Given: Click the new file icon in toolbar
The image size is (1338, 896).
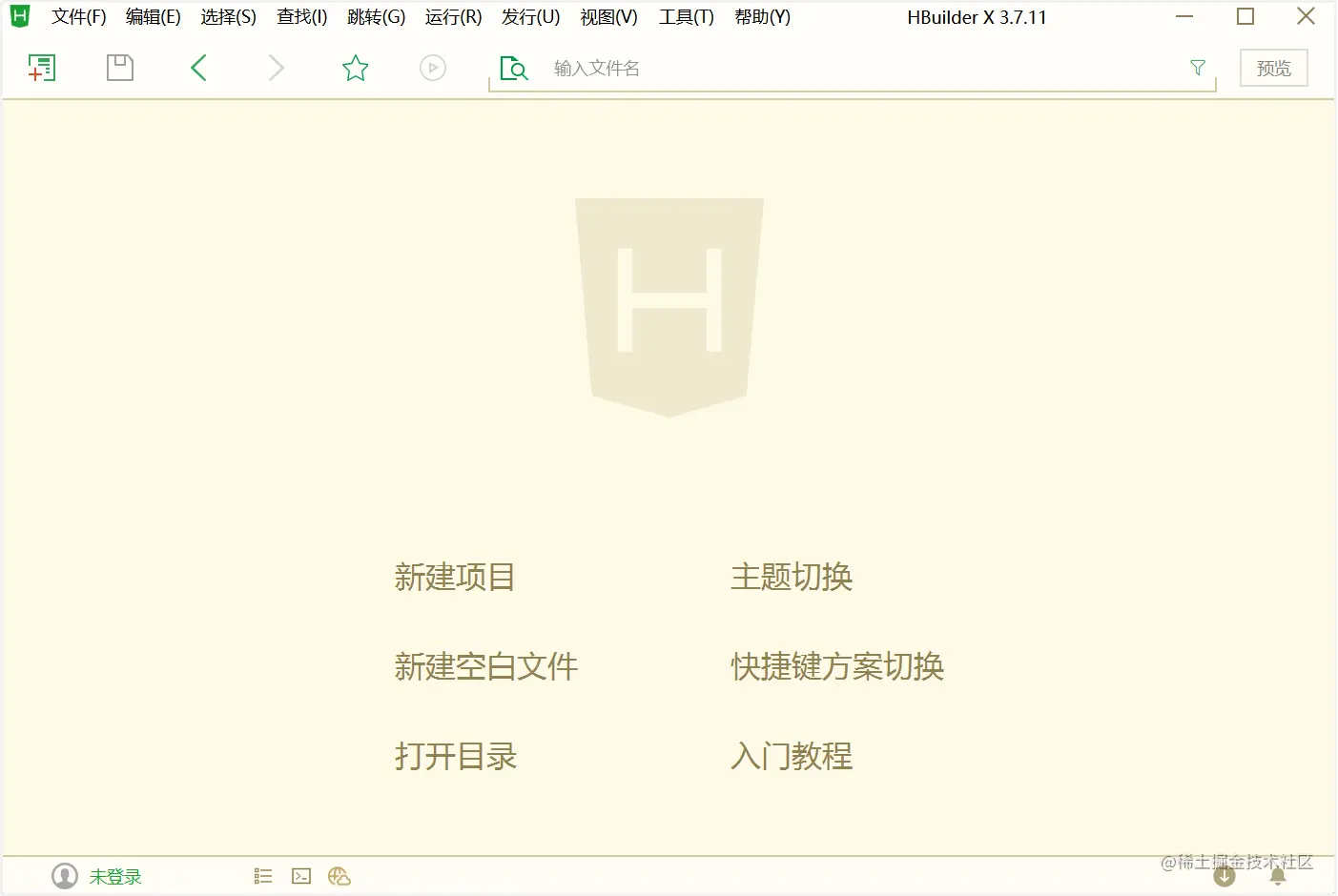Looking at the screenshot, I should [x=42, y=68].
